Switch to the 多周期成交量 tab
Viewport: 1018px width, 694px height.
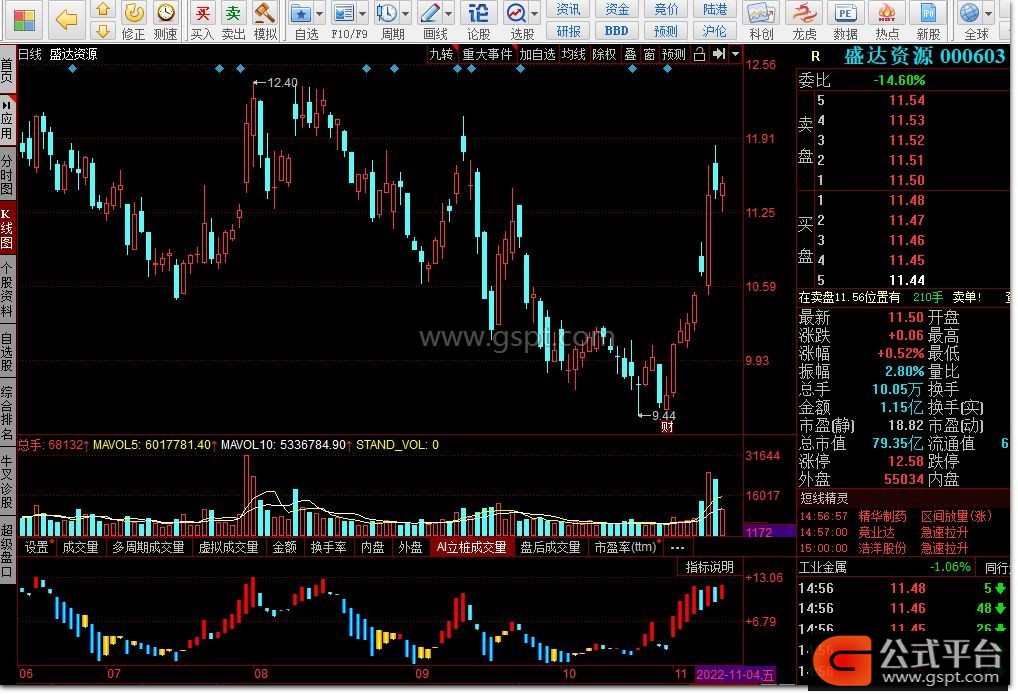[149, 547]
